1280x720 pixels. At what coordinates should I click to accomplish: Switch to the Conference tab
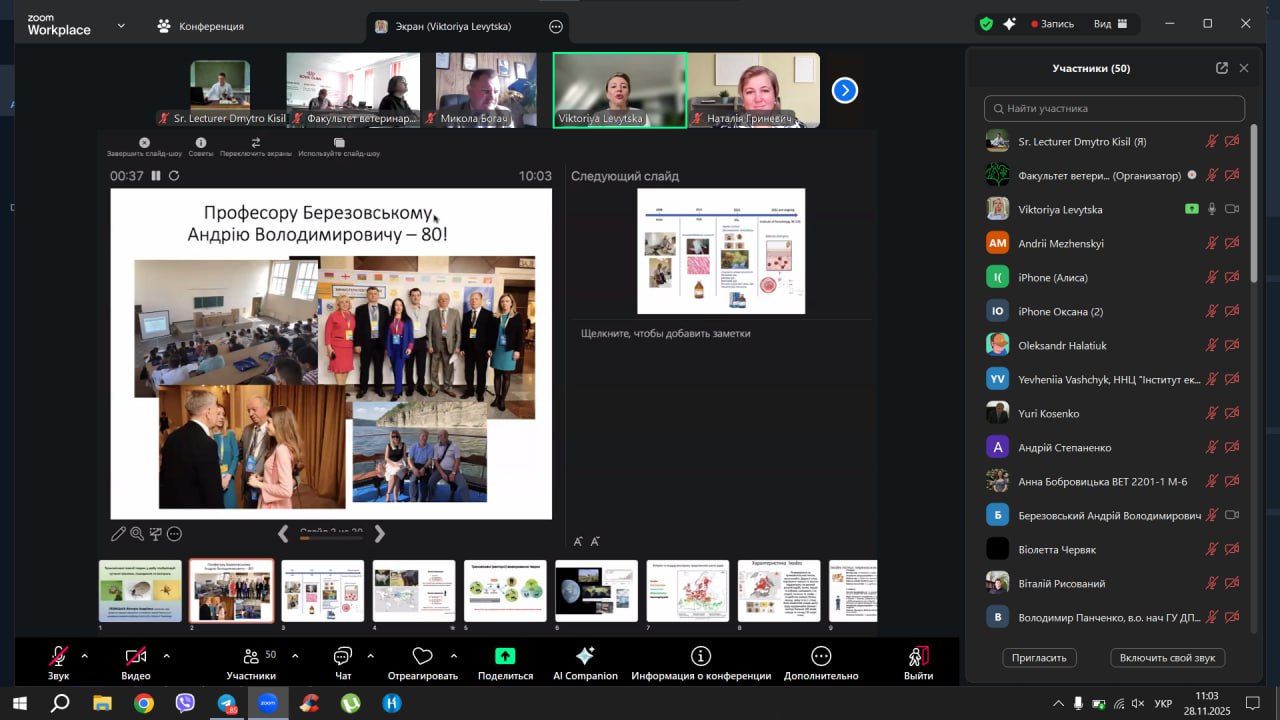[x=201, y=26]
